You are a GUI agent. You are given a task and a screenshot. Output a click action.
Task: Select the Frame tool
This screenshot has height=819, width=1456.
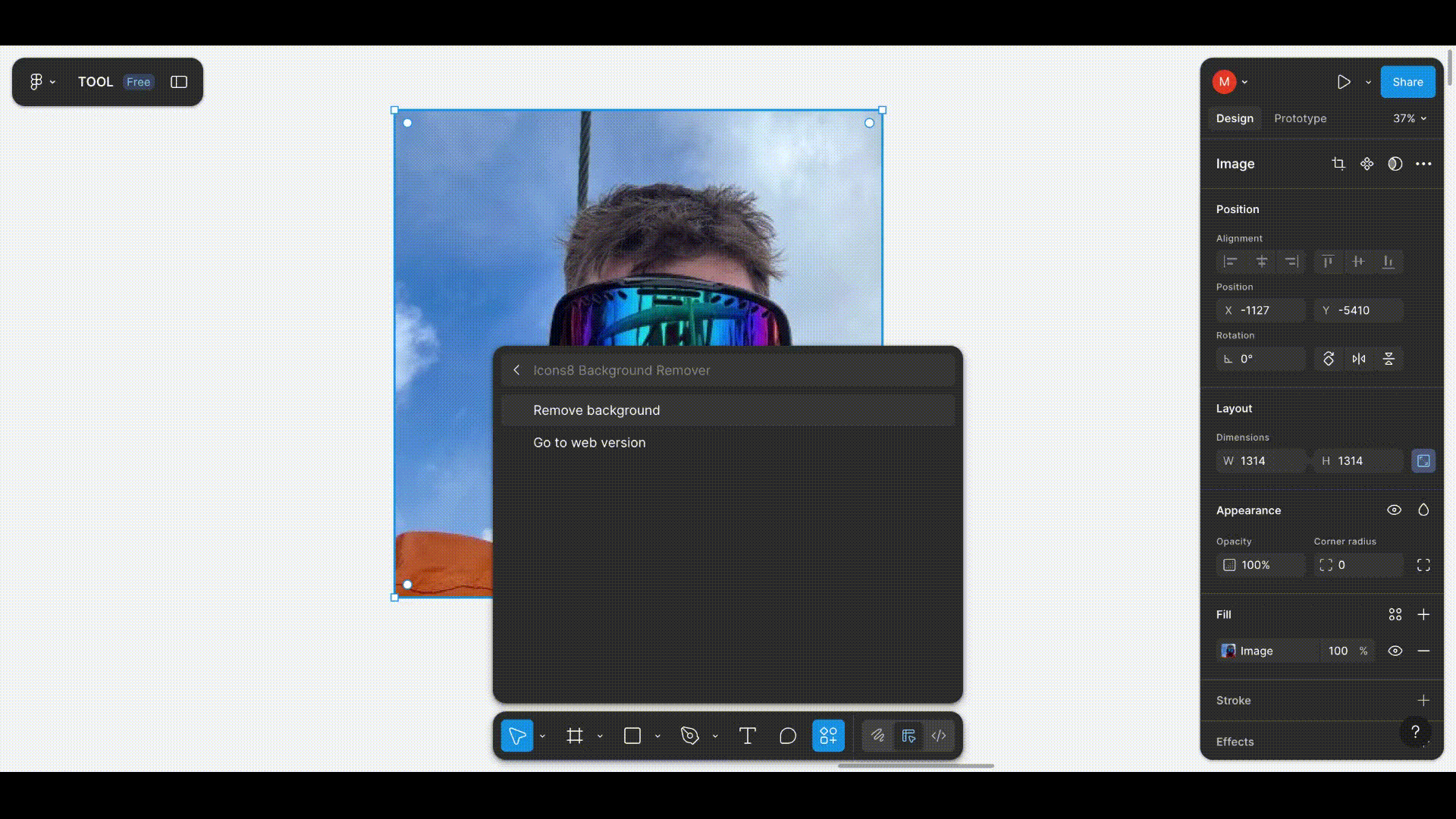coord(575,736)
